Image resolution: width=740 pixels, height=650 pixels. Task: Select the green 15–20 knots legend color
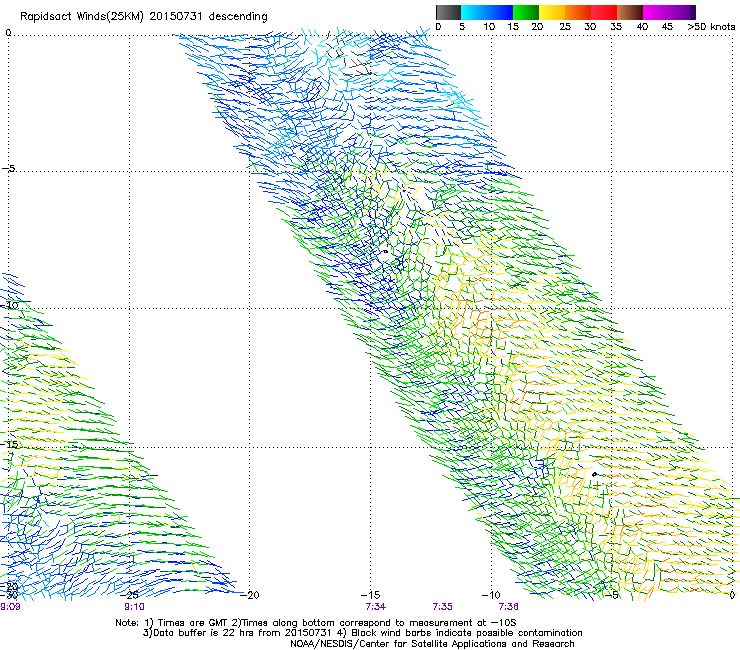[526, 12]
